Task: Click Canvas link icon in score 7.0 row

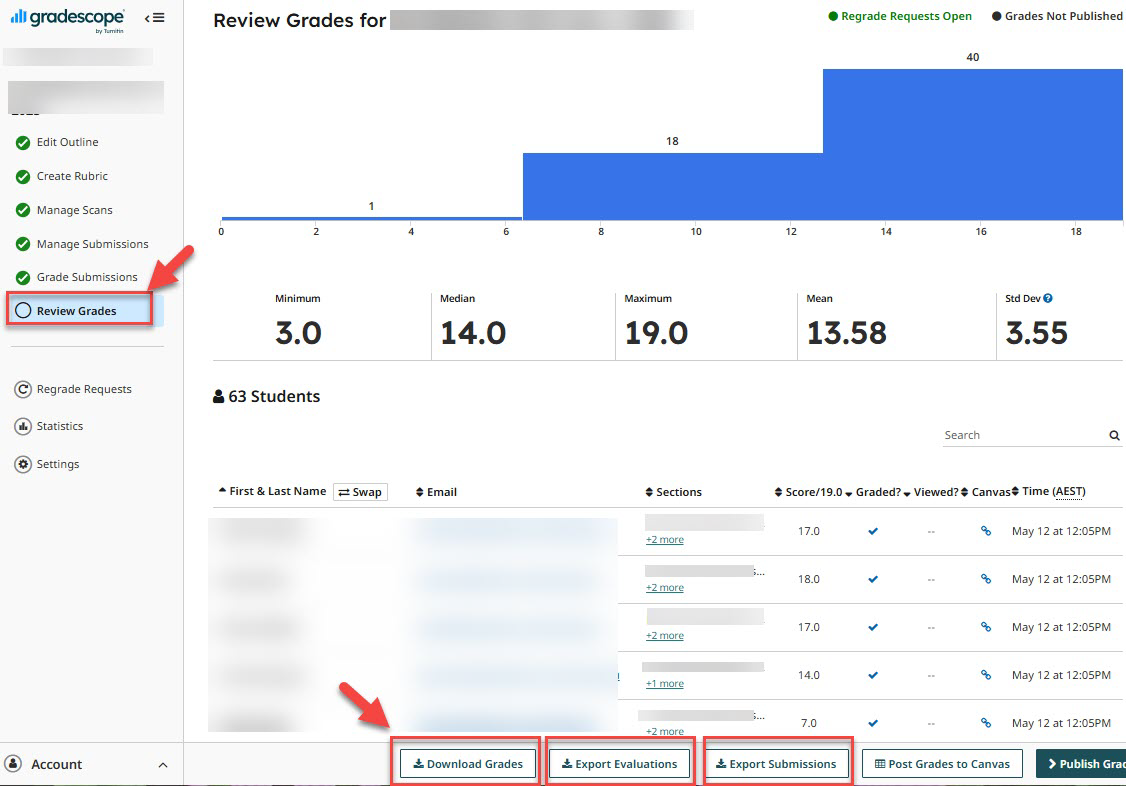Action: (986, 724)
